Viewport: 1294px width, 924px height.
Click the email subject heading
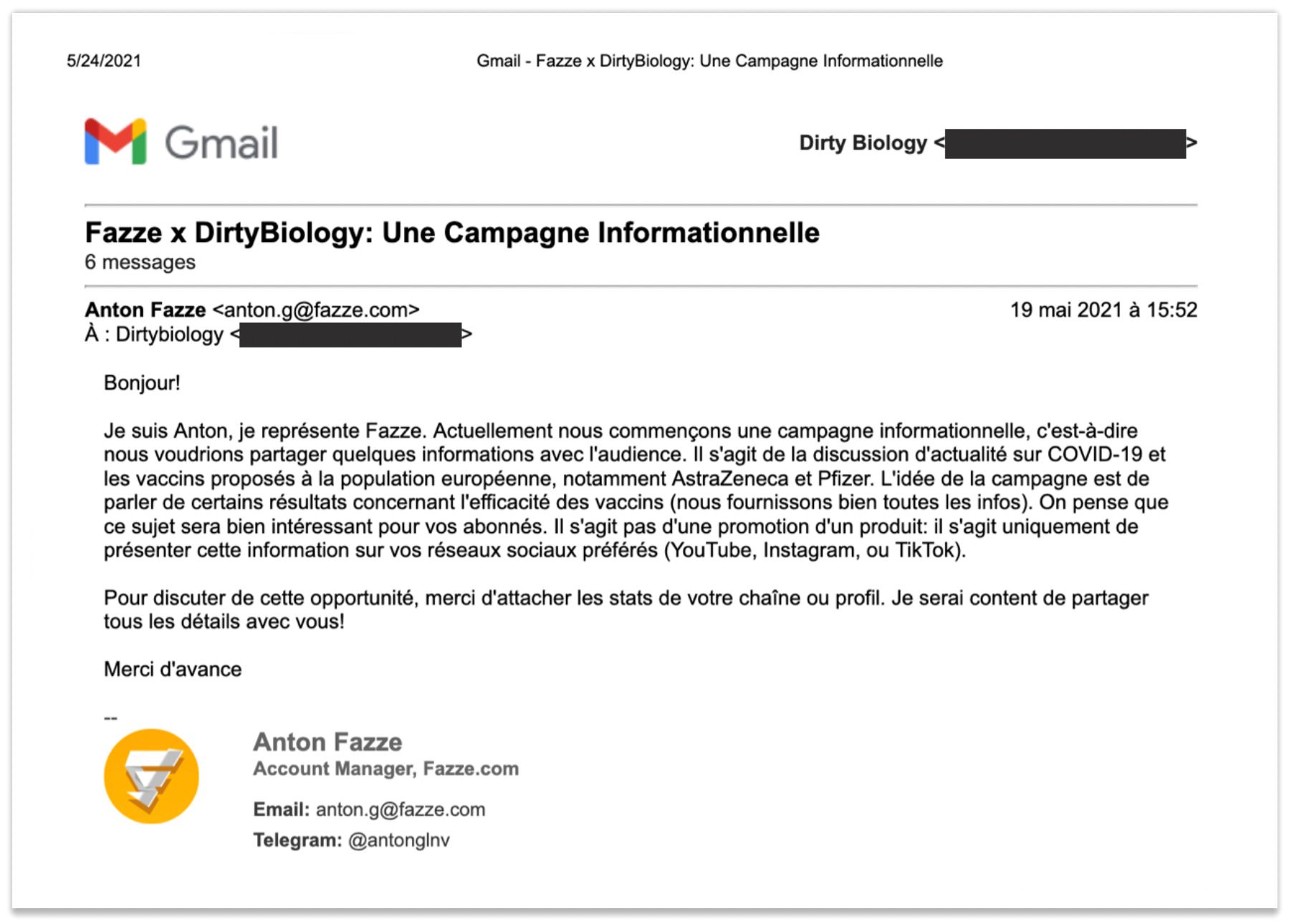tap(452, 233)
